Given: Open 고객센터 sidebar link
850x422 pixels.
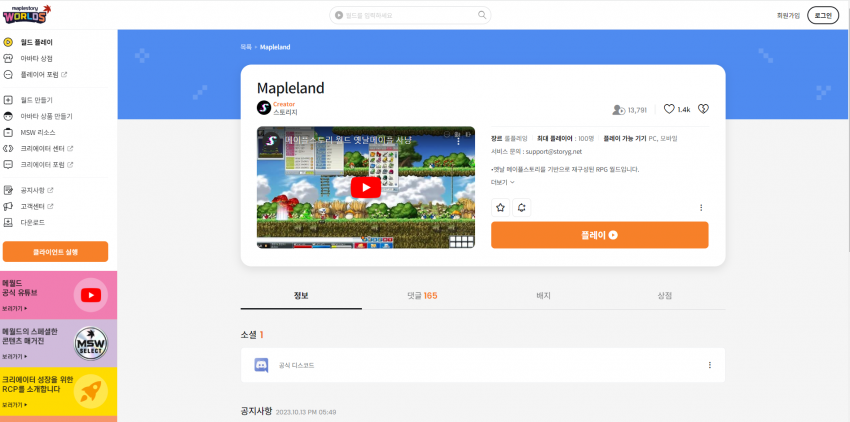Looking at the screenshot, I should [36, 207].
